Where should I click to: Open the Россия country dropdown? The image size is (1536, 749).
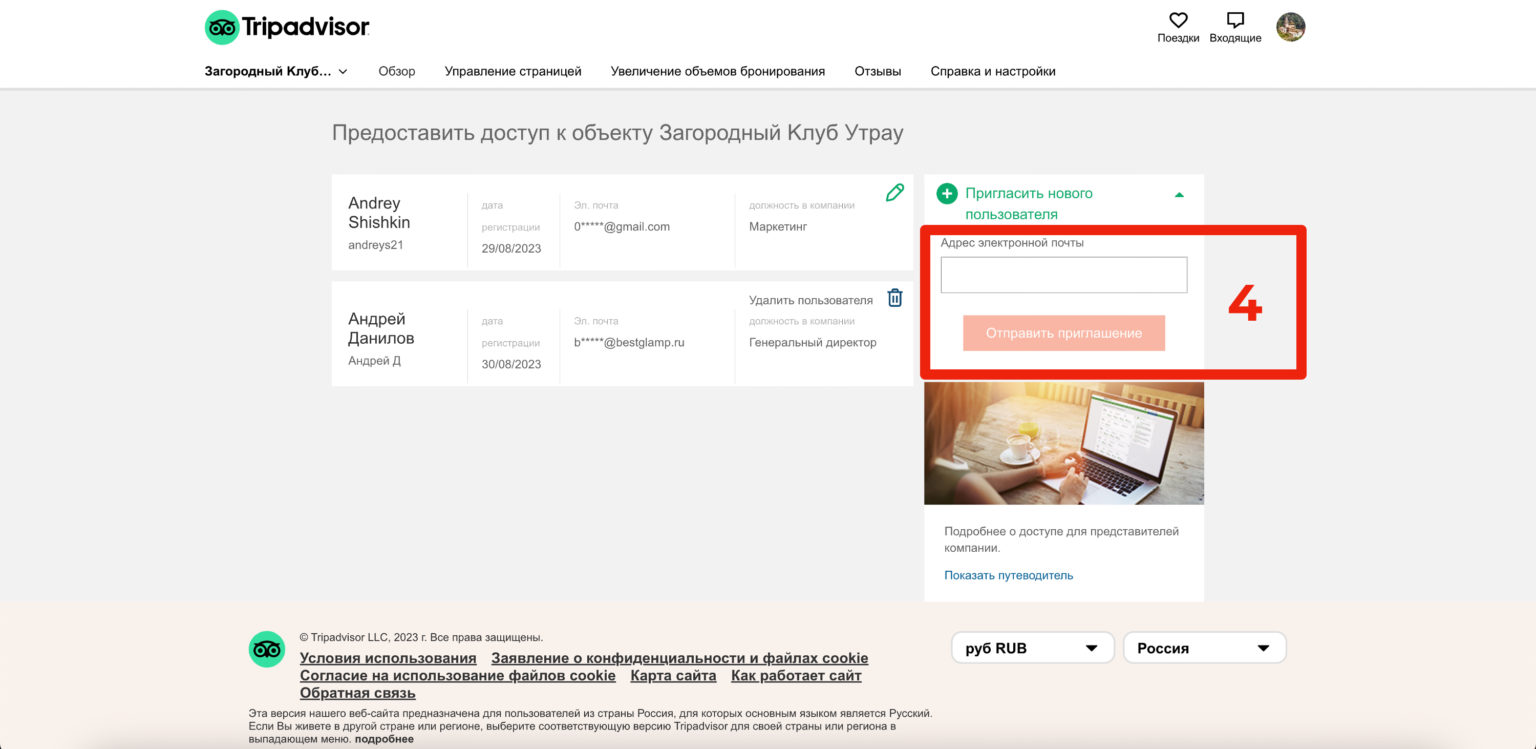coord(1205,648)
